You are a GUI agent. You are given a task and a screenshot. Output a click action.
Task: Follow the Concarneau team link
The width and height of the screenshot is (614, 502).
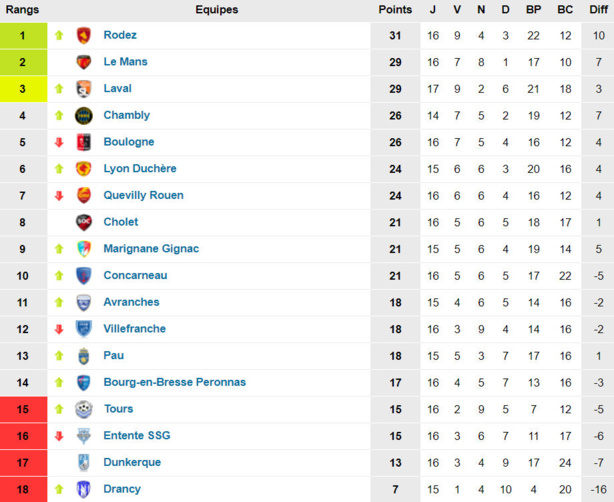135,275
